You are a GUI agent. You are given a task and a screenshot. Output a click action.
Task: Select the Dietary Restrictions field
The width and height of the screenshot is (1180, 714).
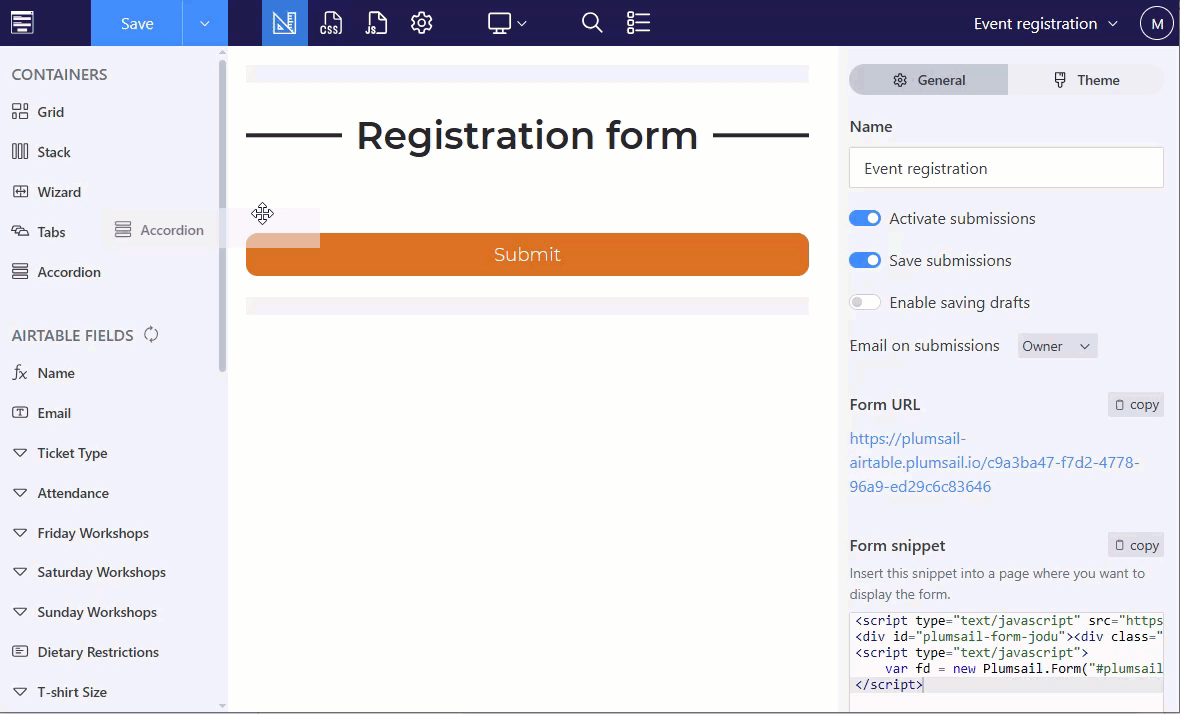click(x=85, y=652)
